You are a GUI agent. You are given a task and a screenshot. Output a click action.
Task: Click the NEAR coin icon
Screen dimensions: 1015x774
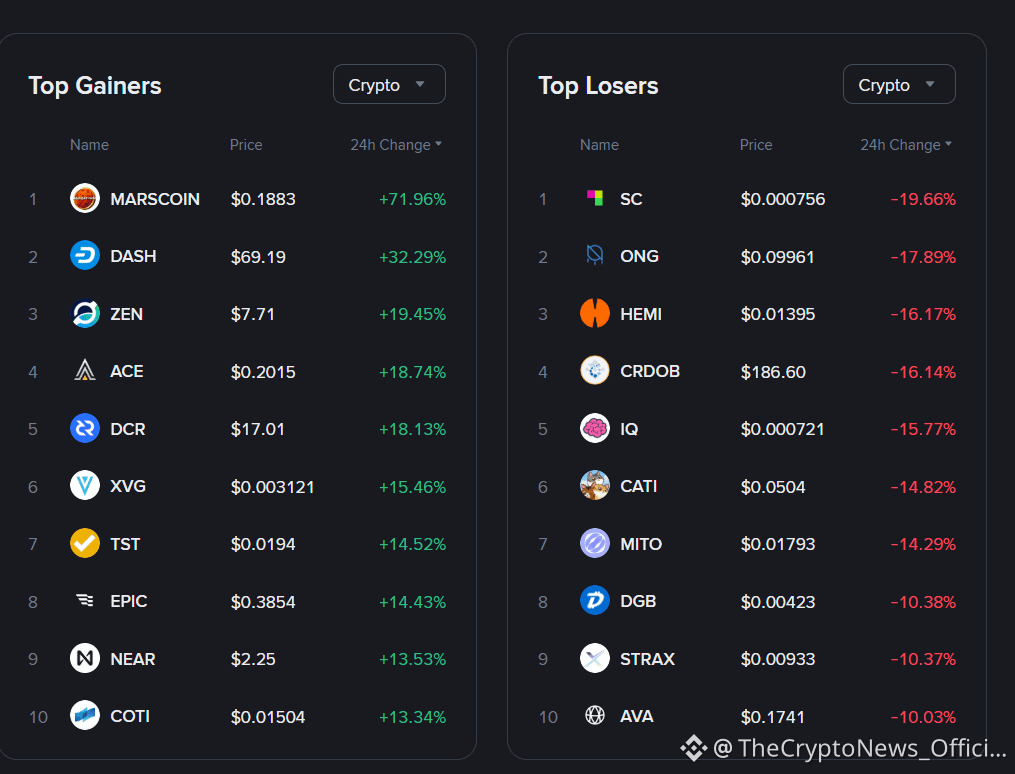tap(85, 658)
